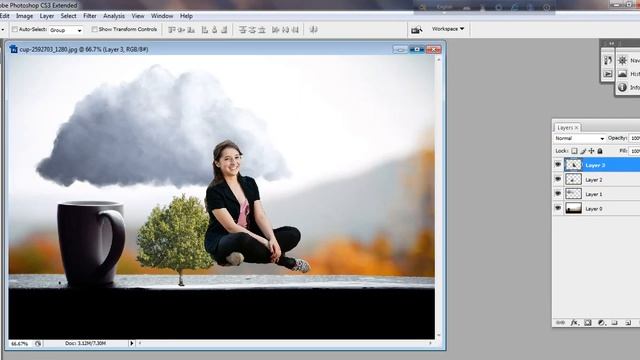The width and height of the screenshot is (640, 360).
Task: Click document vertical scrollbar down arrow
Action: [439, 335]
